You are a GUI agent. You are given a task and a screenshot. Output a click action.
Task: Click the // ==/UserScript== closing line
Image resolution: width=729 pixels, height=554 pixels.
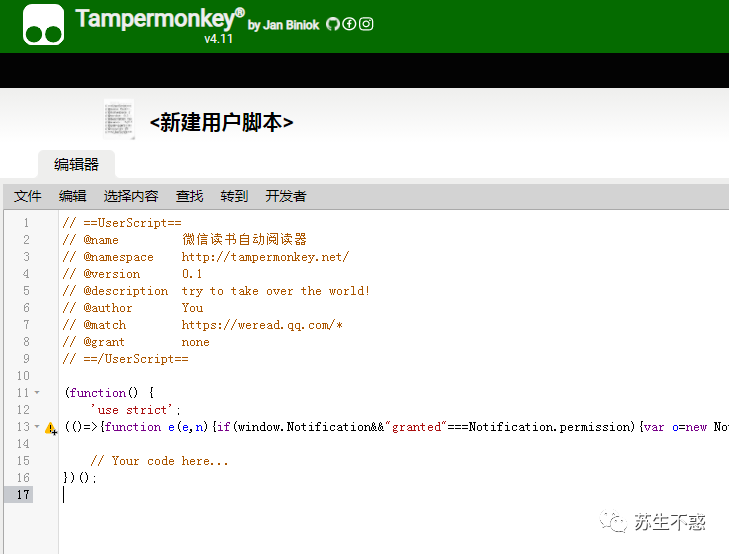click(x=126, y=359)
